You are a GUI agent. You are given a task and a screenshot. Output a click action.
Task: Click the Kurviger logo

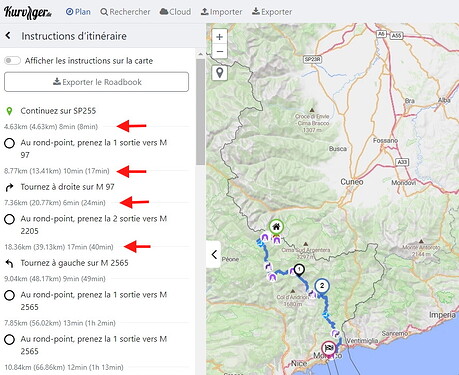point(28,12)
